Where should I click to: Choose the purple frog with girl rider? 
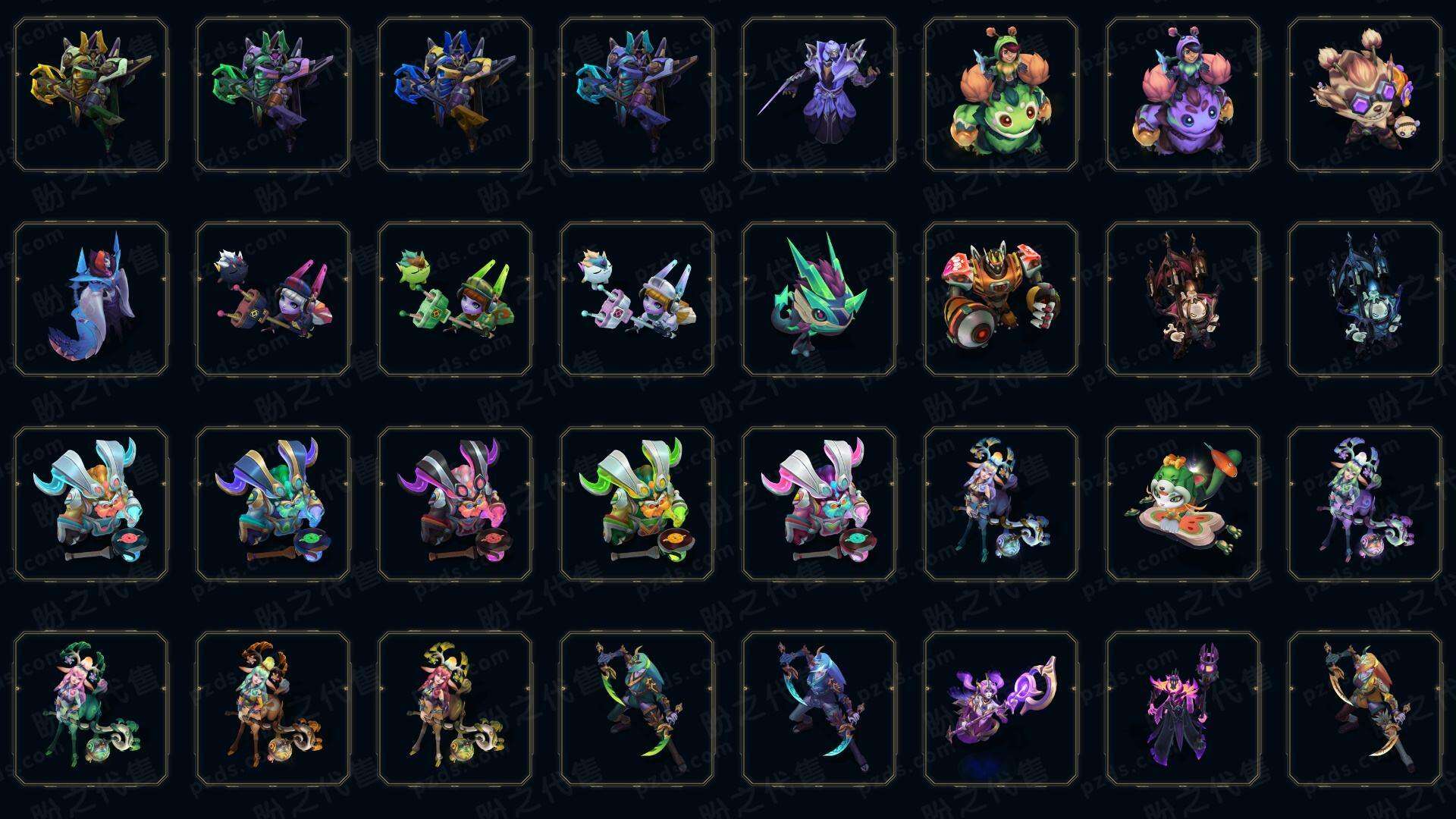click(x=1183, y=95)
